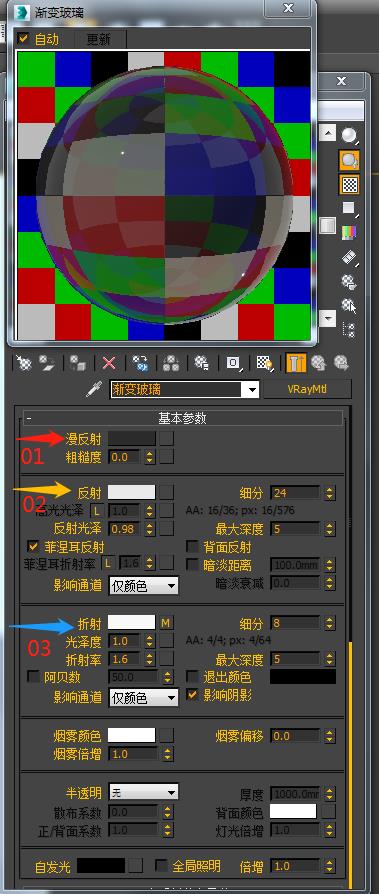Click the red X reset material icon
Image resolution: width=379 pixels, height=894 pixels.
(109, 363)
